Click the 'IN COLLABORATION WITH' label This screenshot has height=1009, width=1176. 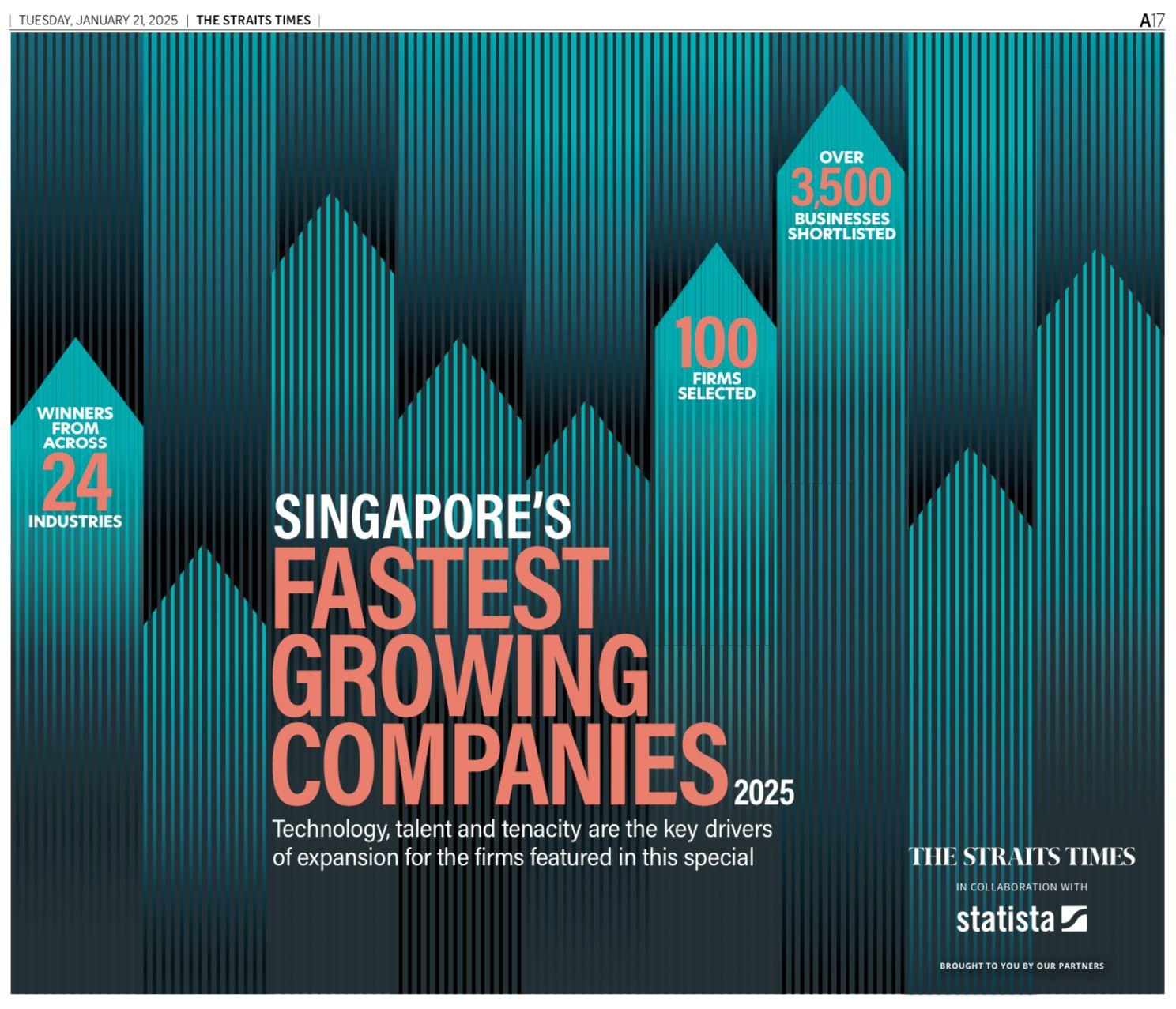(1021, 887)
